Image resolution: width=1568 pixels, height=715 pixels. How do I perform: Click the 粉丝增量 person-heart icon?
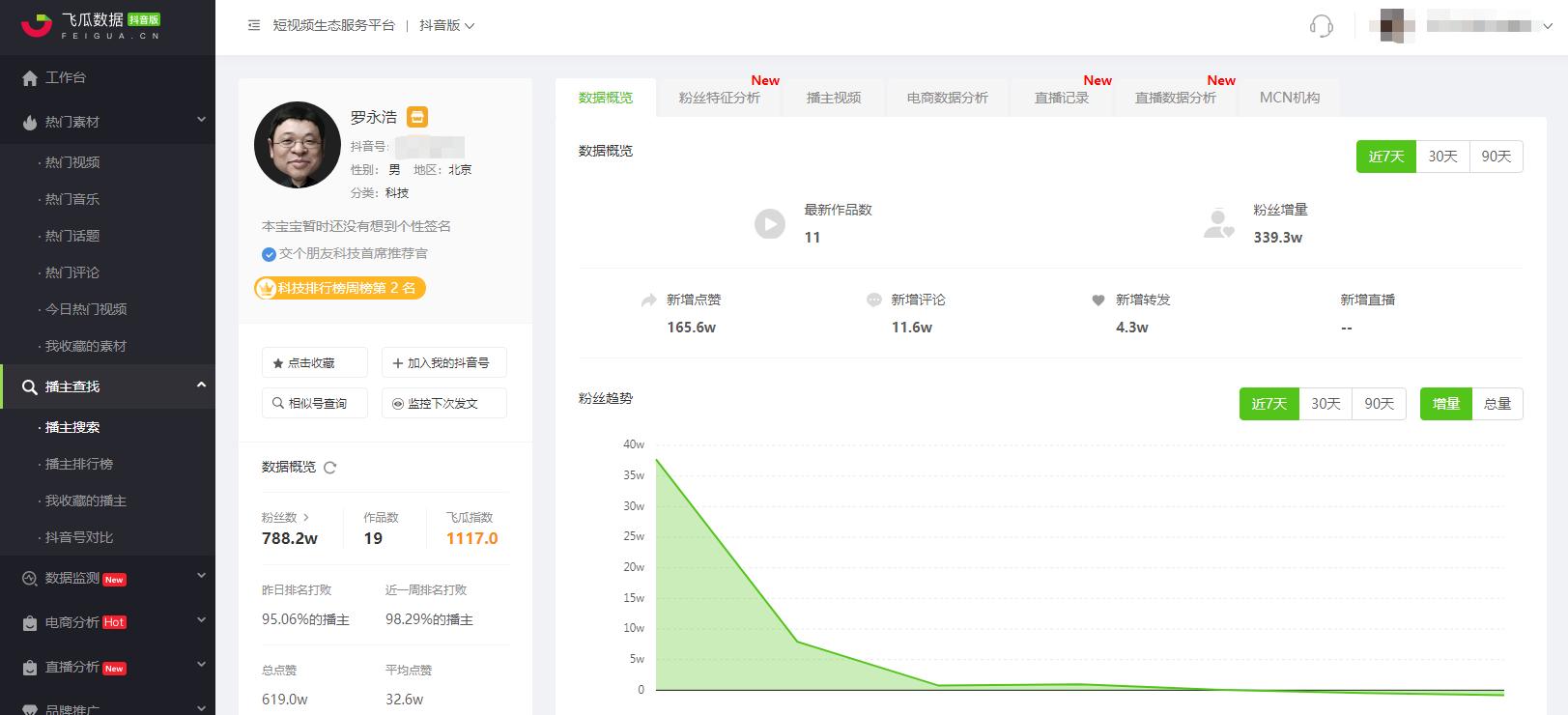(x=1219, y=223)
